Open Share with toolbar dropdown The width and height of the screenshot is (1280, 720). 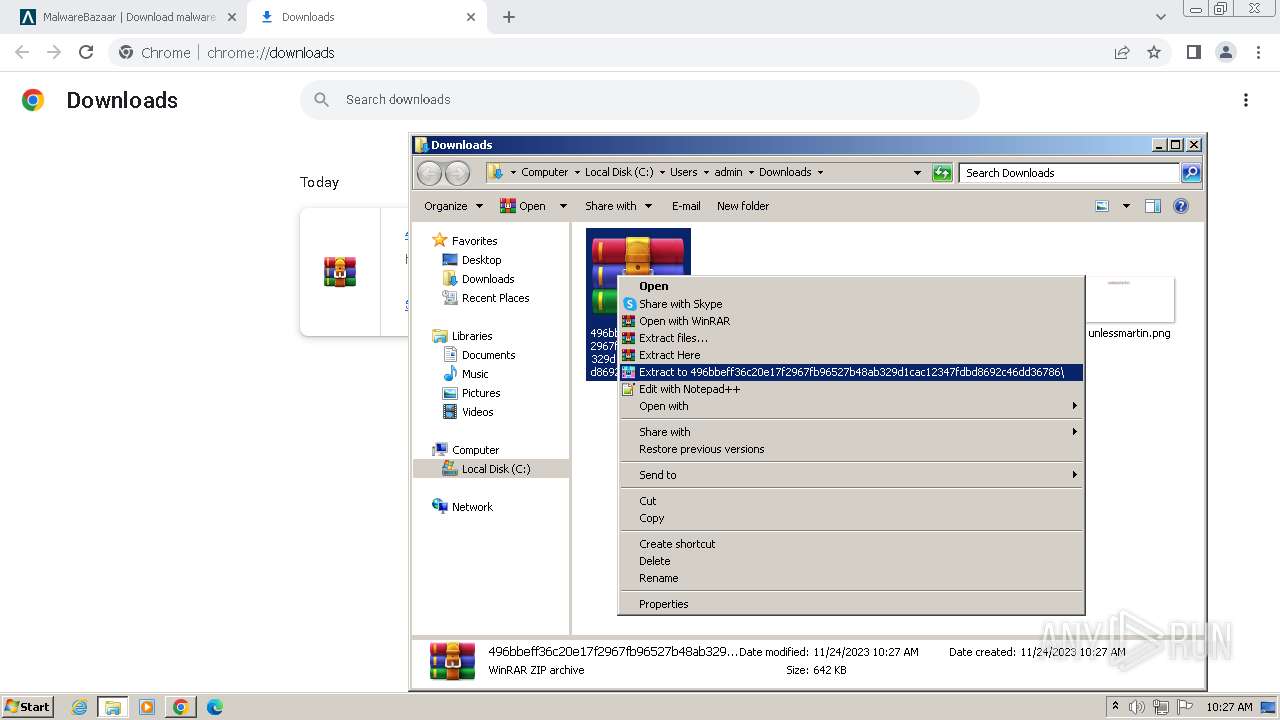[x=618, y=206]
